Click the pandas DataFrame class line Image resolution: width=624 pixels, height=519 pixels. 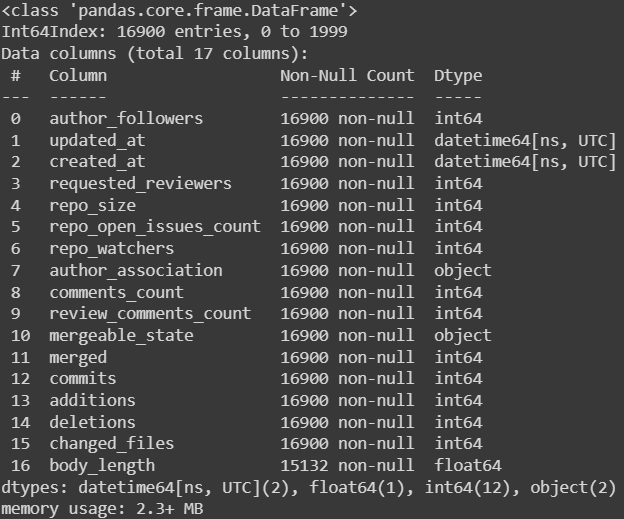[179, 11]
